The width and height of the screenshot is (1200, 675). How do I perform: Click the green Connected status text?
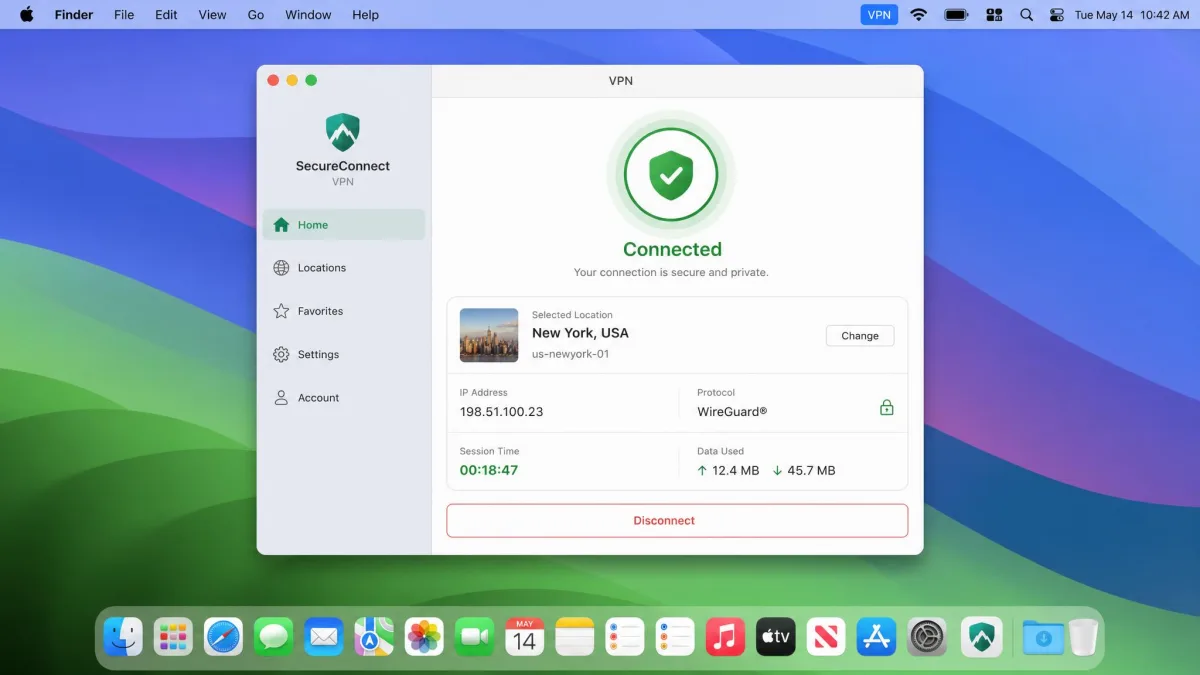tap(672, 250)
